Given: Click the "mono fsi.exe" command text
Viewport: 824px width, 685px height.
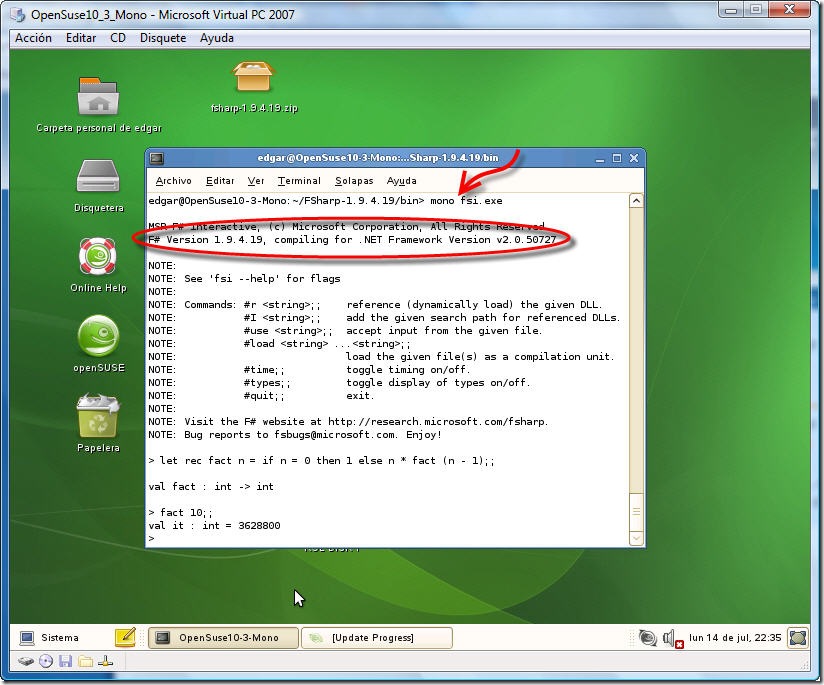Looking at the screenshot, I should tap(466, 201).
